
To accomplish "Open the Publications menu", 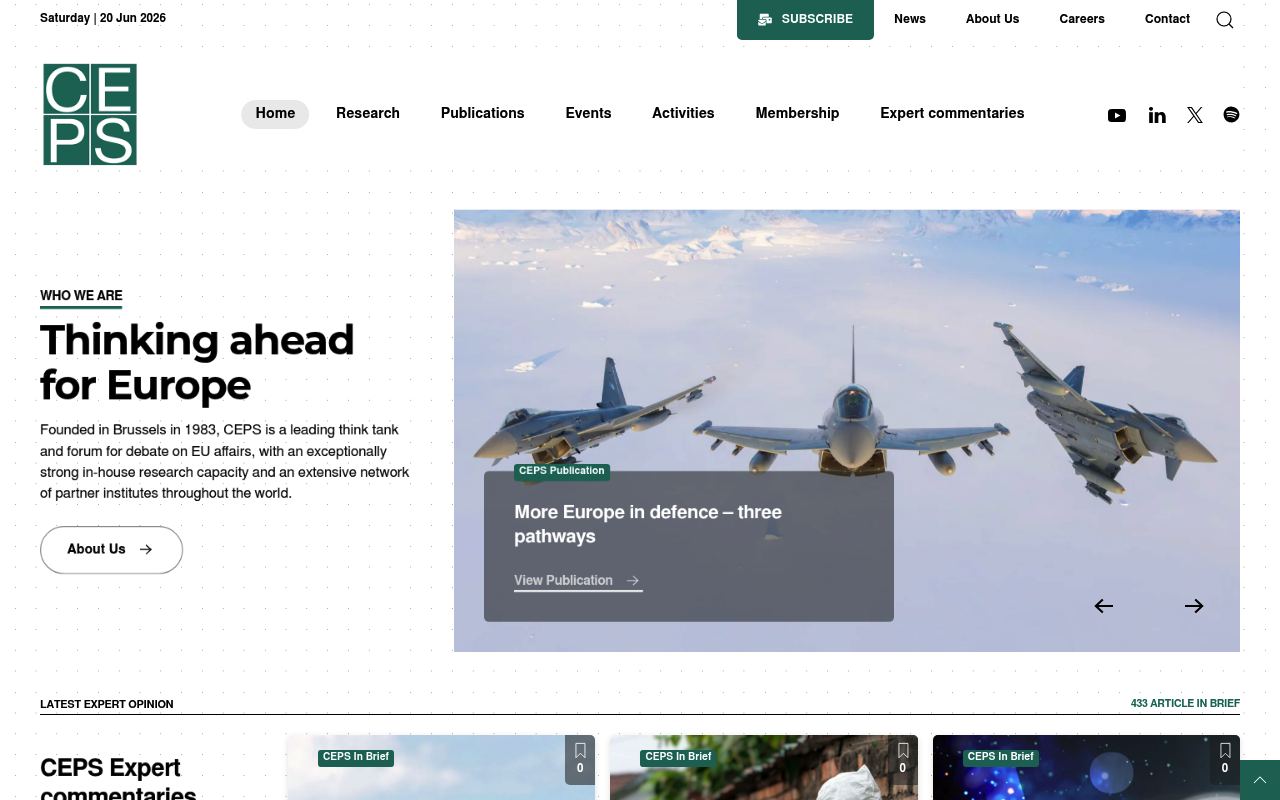I will [483, 114].
